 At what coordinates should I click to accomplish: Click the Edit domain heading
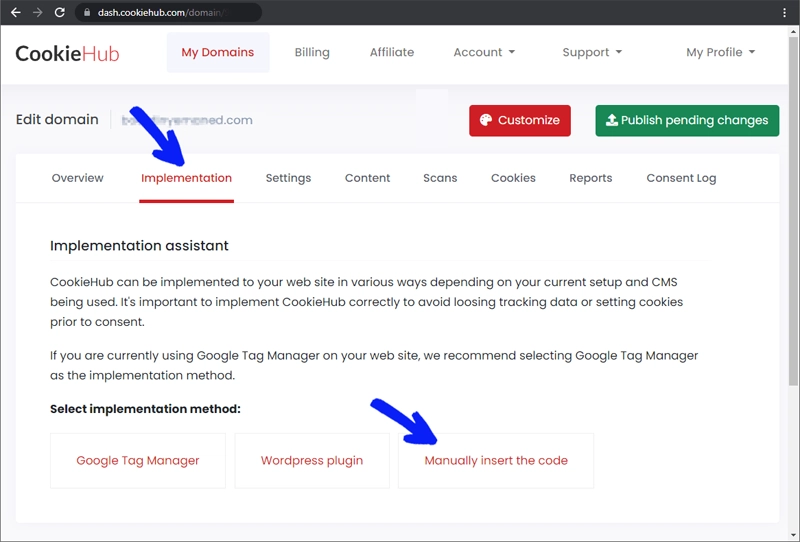point(57,119)
